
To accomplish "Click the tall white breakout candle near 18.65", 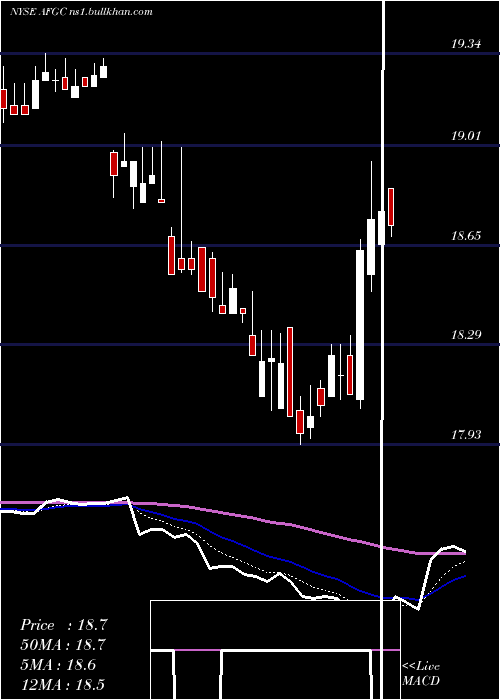I will pos(360,324).
